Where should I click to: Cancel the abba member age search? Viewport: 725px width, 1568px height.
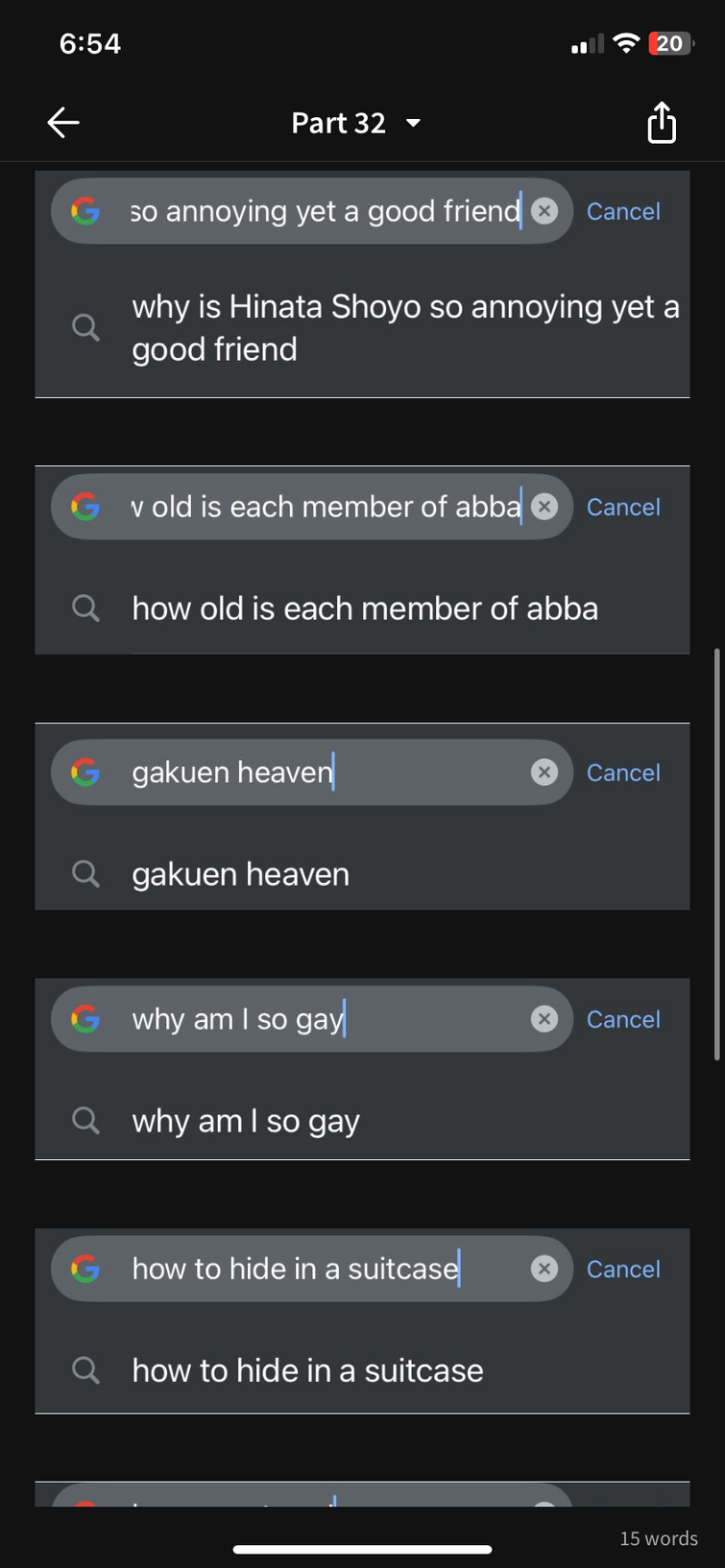623,507
